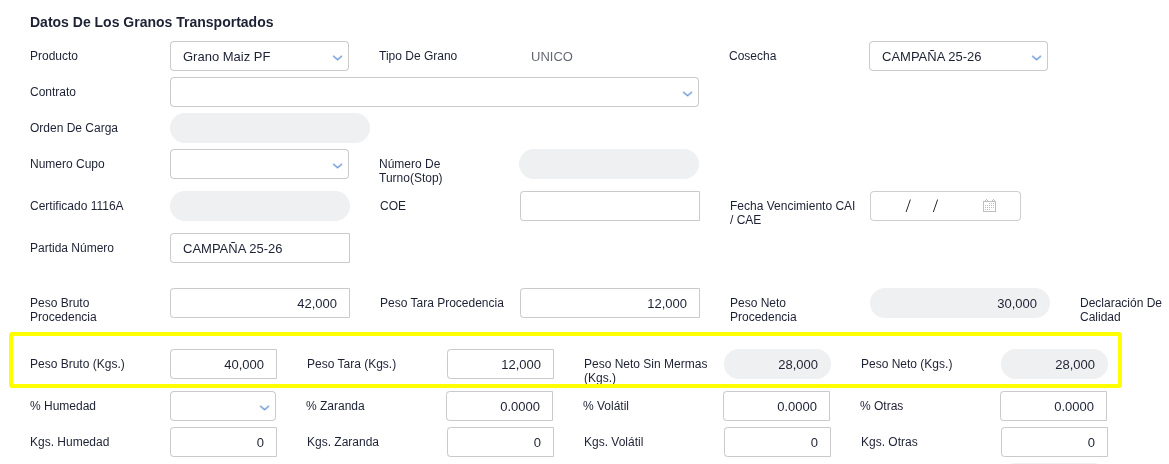This screenshot has height=464, width=1169.
Task: Expand the Contrato dropdown
Action: [x=434, y=93]
